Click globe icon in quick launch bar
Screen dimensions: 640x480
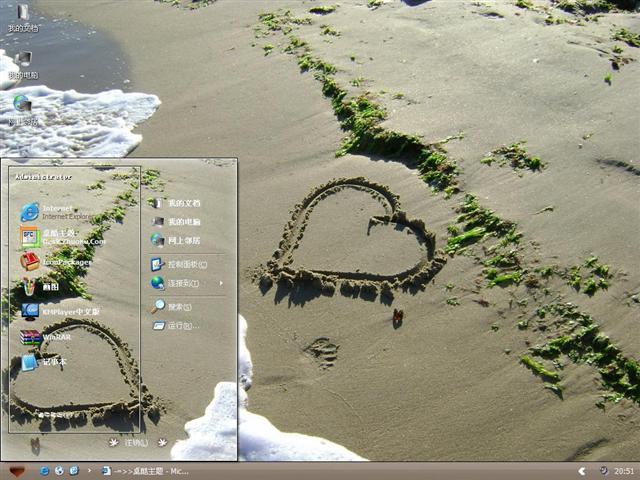(x=59, y=471)
